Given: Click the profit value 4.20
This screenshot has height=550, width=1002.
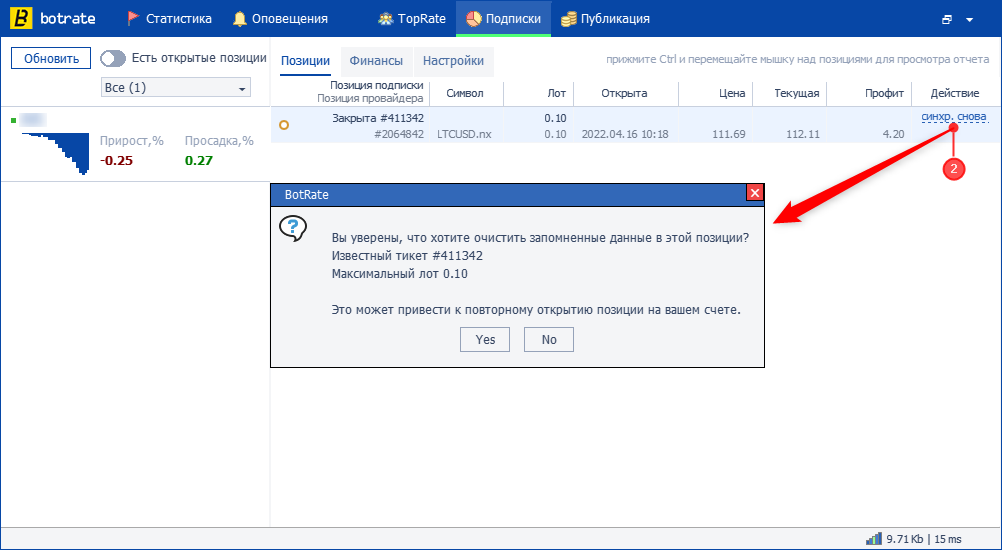Looking at the screenshot, I should pyautogui.click(x=893, y=134).
